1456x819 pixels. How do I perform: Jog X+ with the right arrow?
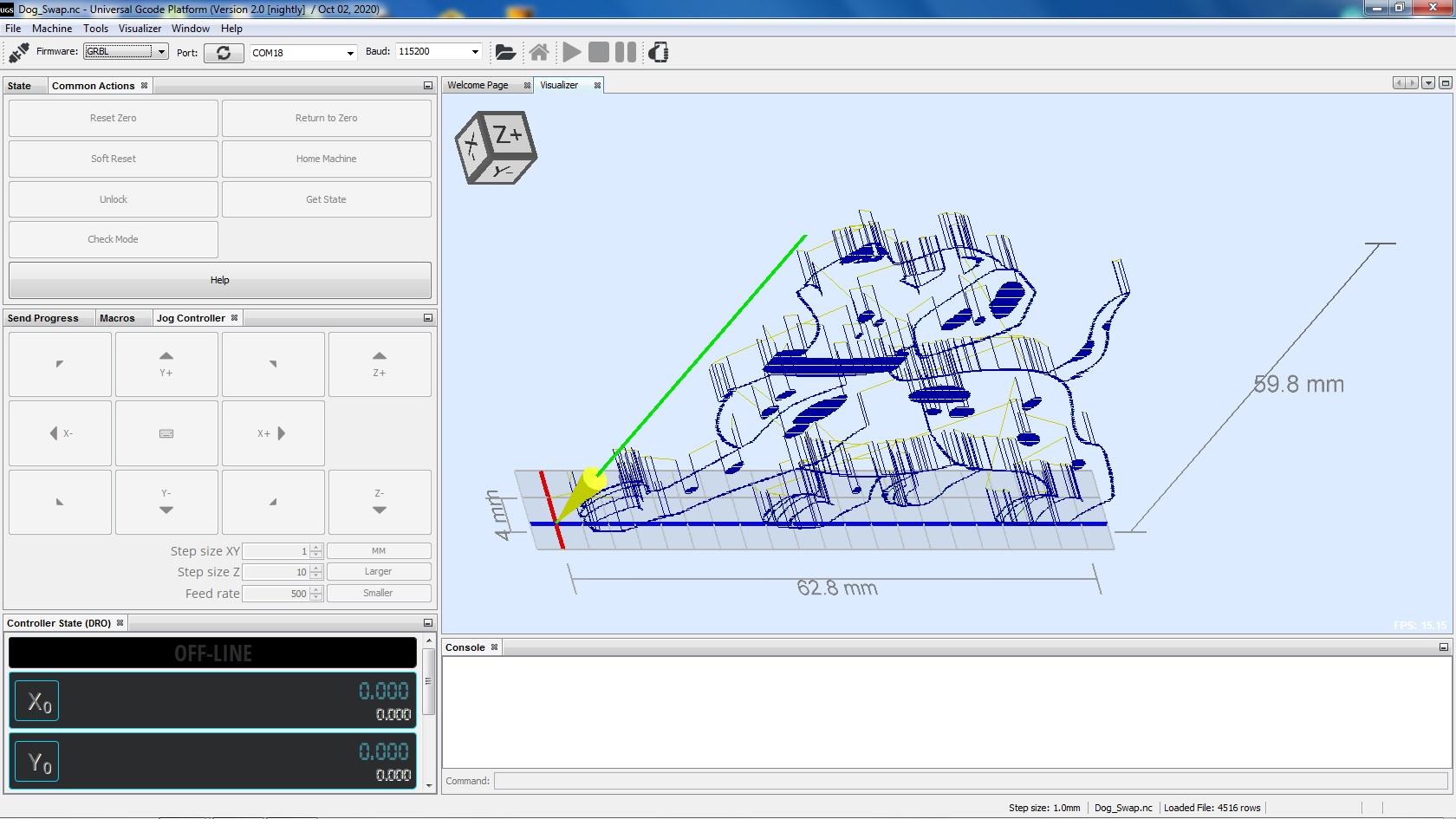click(x=273, y=433)
